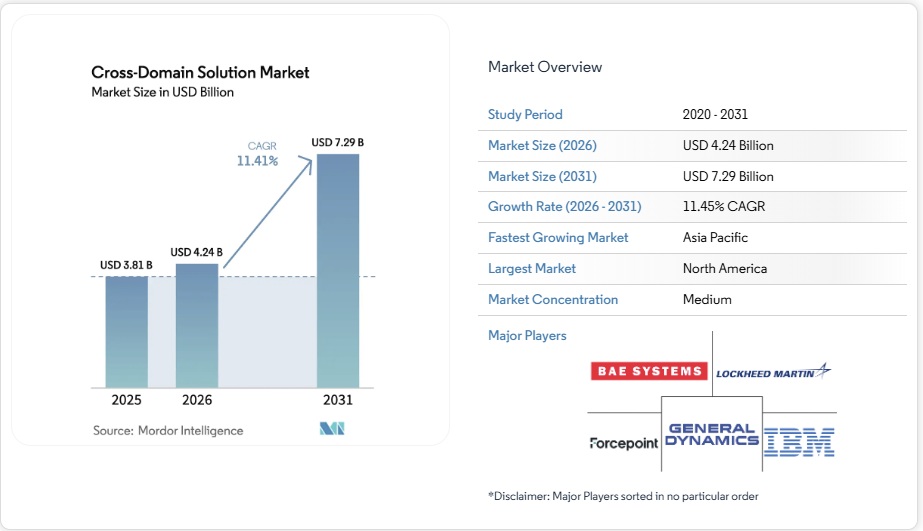Screen dimensions: 923x531
Task: Click the Largest Market row label
Action: [x=532, y=268]
